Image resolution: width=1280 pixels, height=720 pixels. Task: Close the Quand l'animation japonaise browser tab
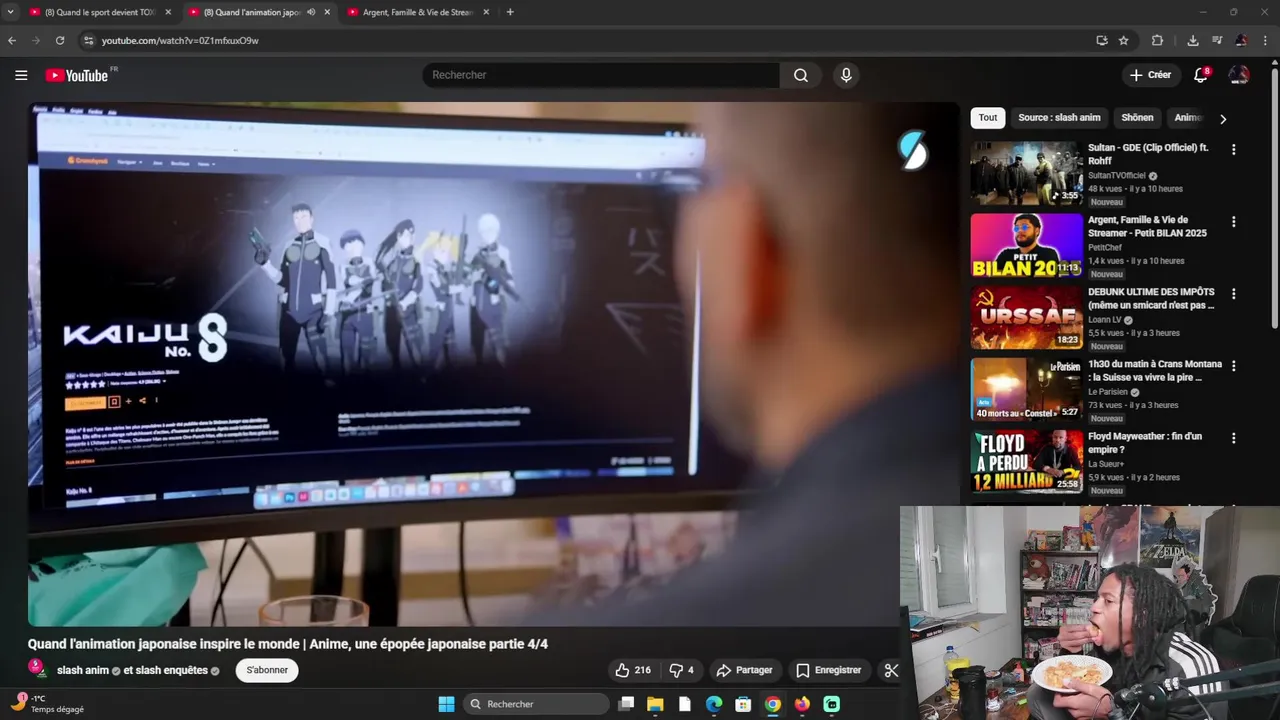pyautogui.click(x=327, y=12)
